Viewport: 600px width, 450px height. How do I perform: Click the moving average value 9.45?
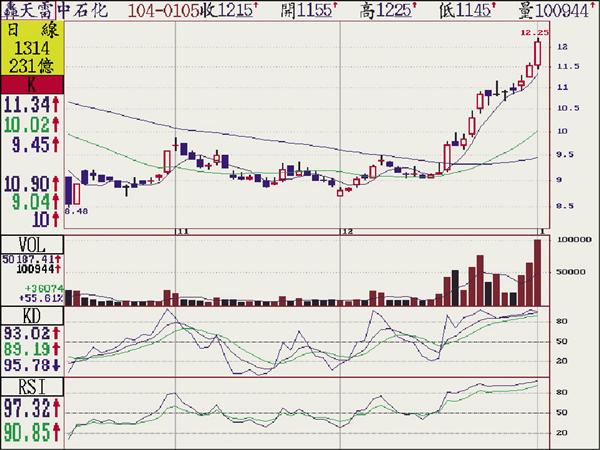pos(31,145)
